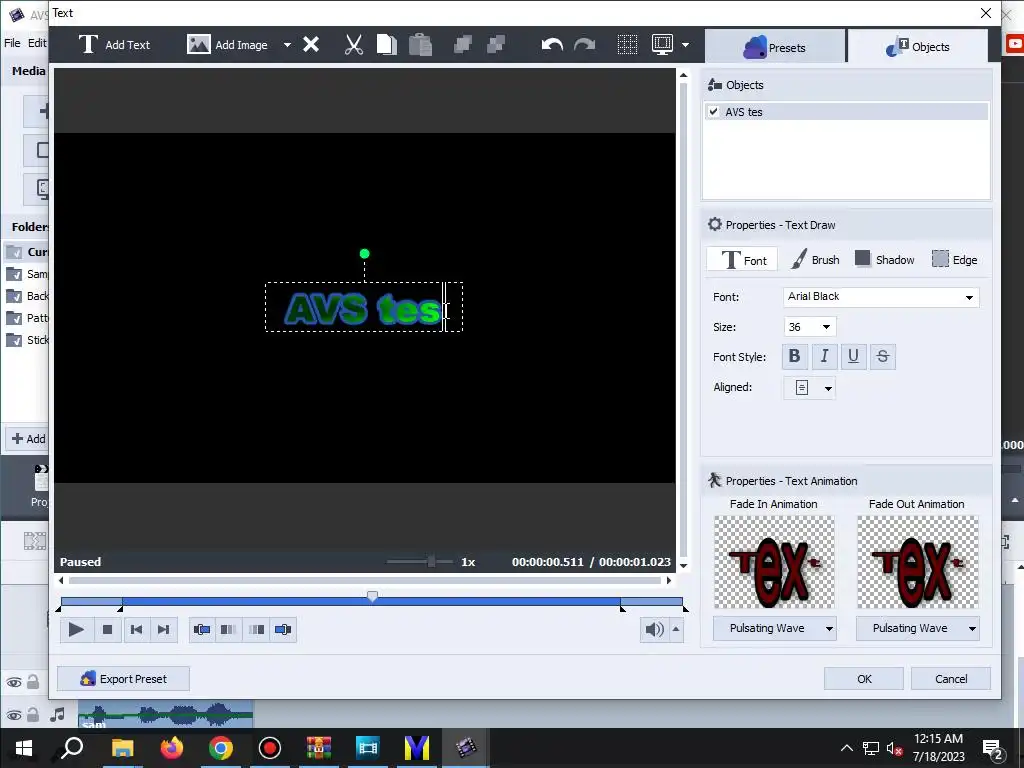Click the set fade-in start marker icon
The height and width of the screenshot is (768, 1024).
202,630
